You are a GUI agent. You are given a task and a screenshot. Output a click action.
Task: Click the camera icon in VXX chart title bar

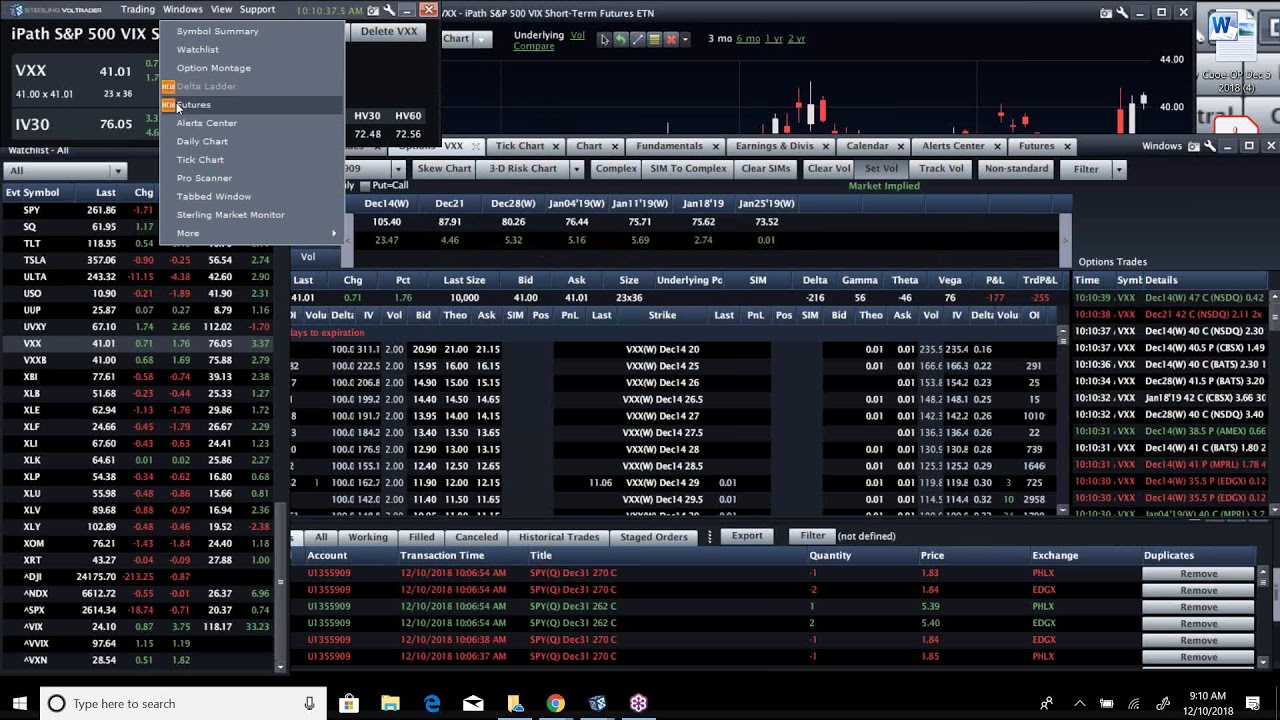point(1106,13)
